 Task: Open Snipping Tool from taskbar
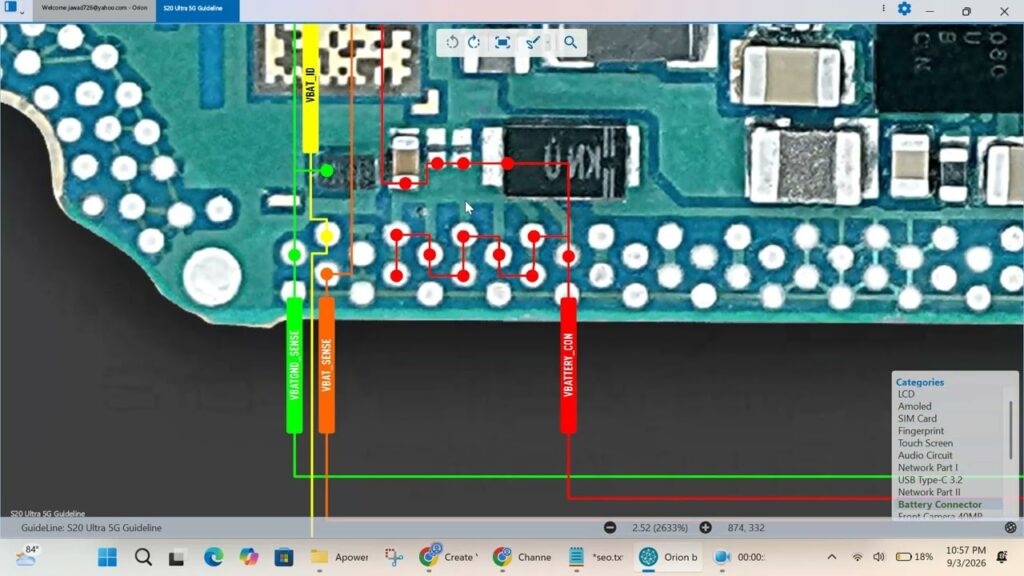(394, 557)
